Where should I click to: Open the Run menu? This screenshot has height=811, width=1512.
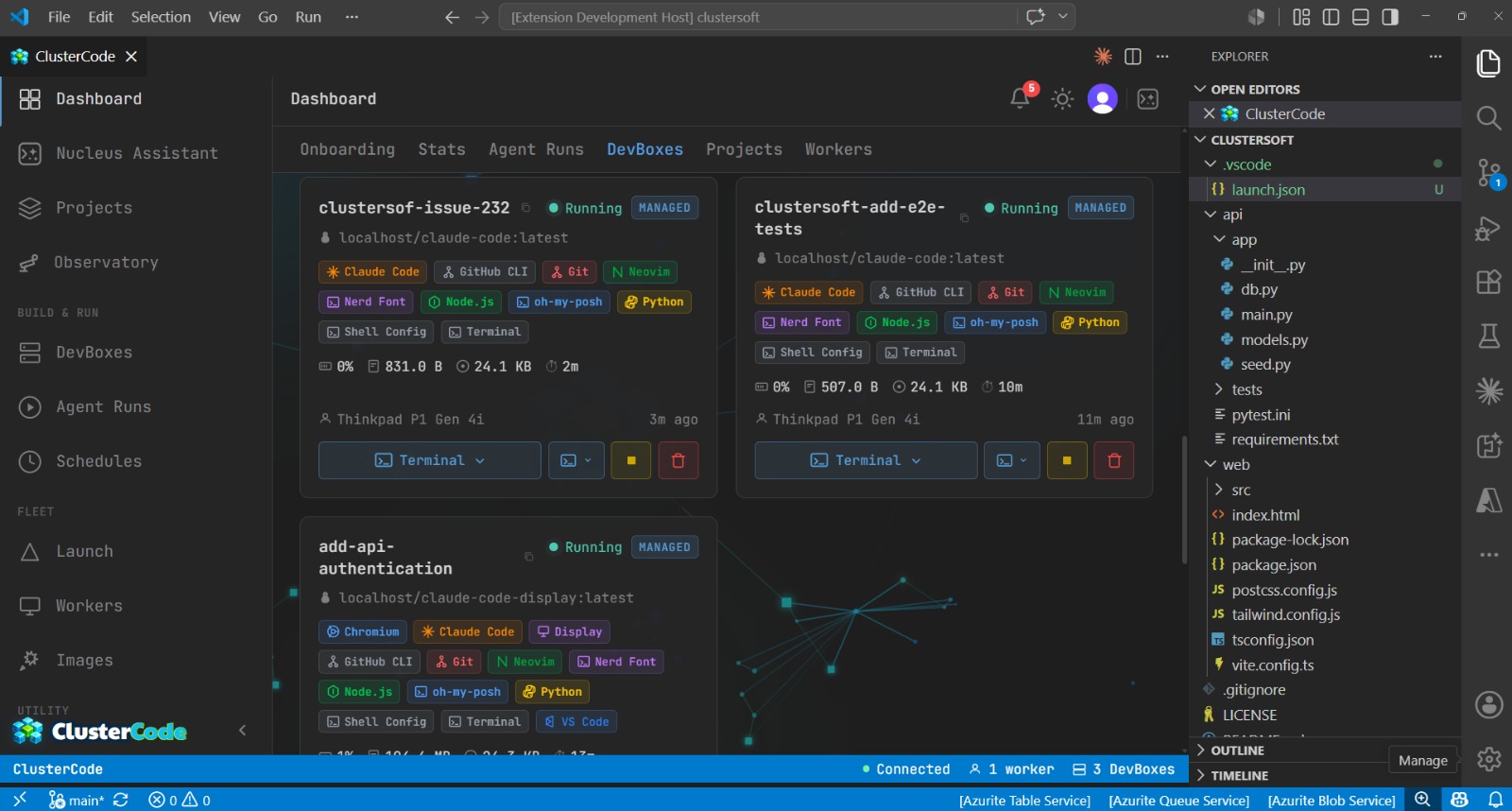click(x=308, y=17)
